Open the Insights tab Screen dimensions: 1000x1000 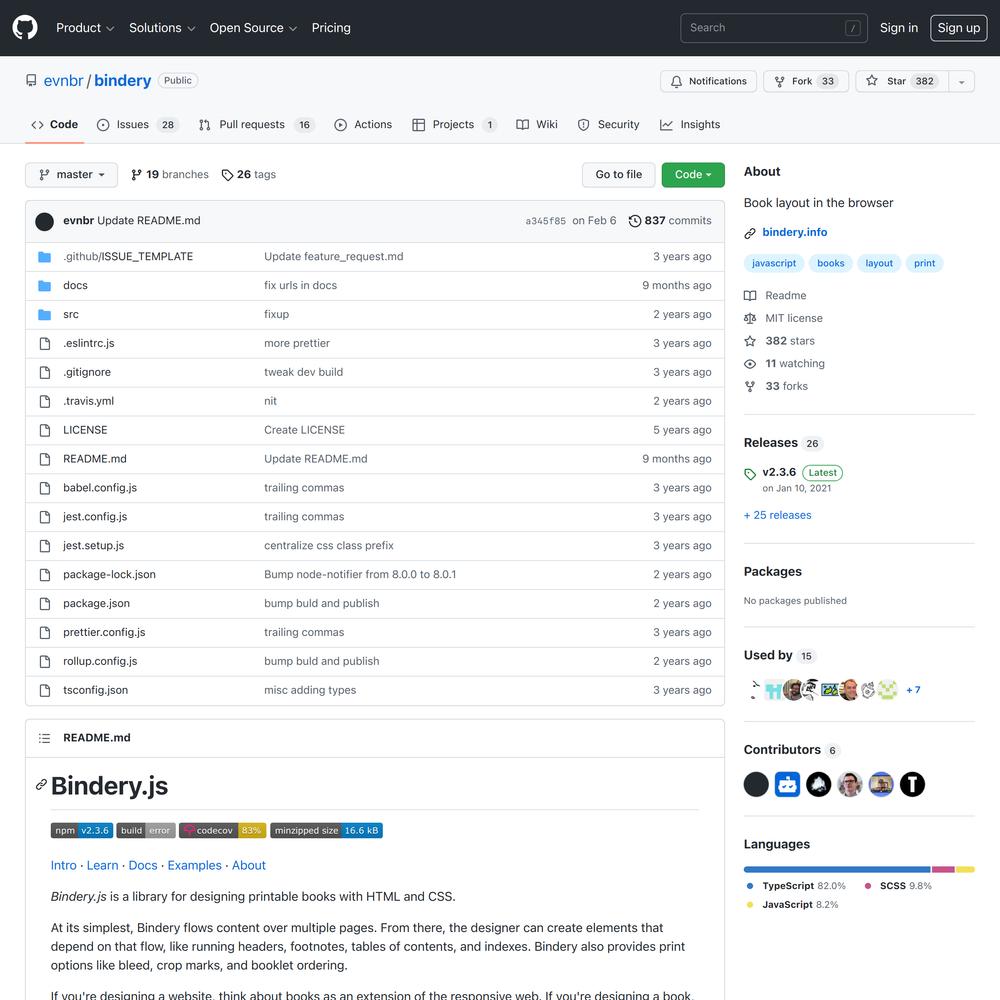pyautogui.click(x=690, y=125)
